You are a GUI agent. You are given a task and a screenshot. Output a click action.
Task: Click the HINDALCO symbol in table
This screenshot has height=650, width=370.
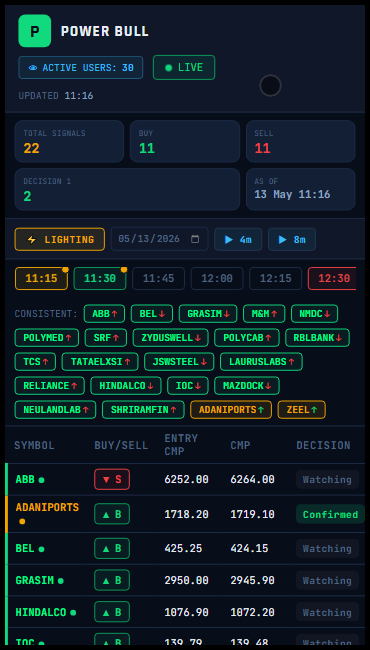click(x=41, y=612)
